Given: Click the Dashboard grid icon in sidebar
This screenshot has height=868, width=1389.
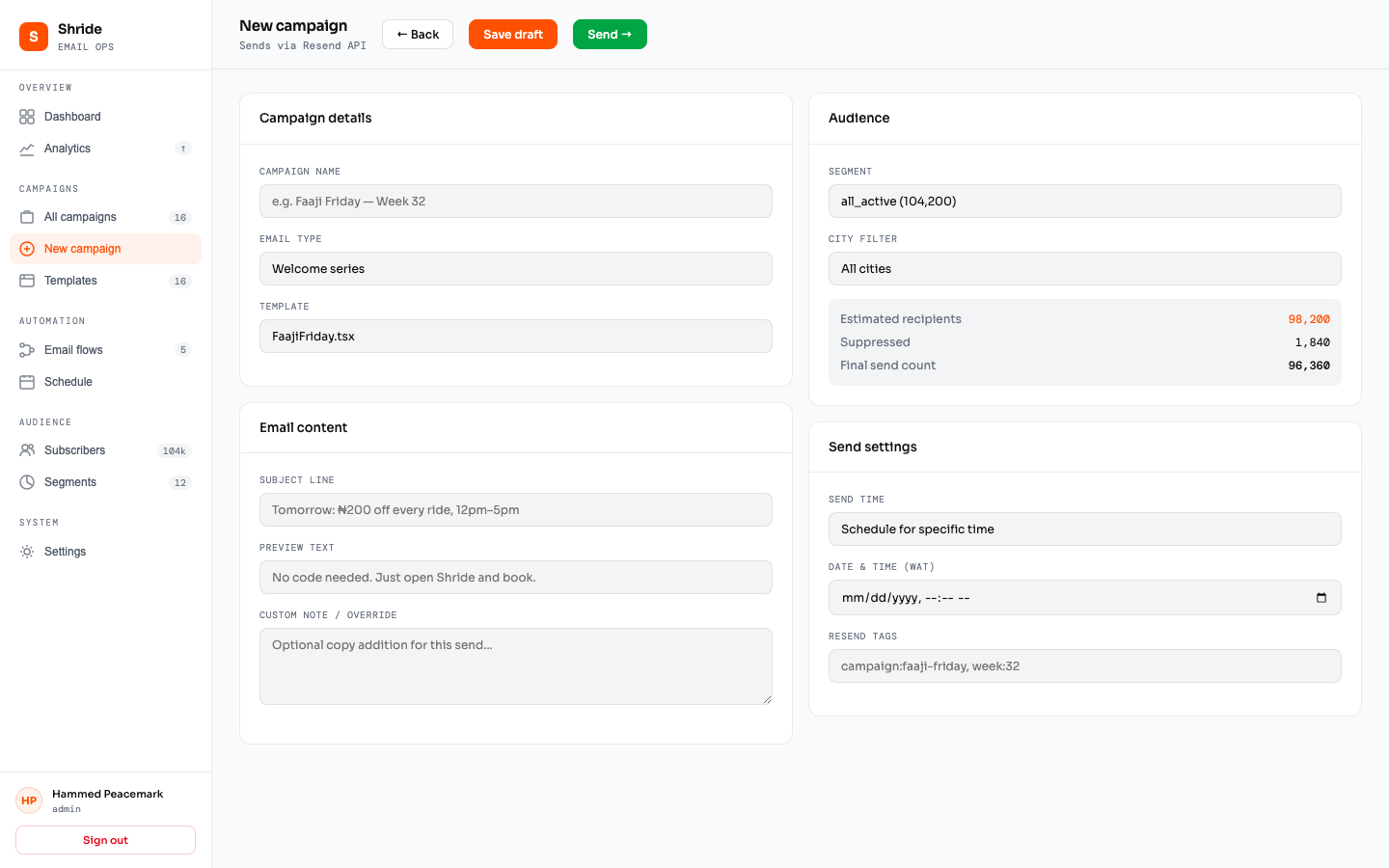Looking at the screenshot, I should click(27, 117).
